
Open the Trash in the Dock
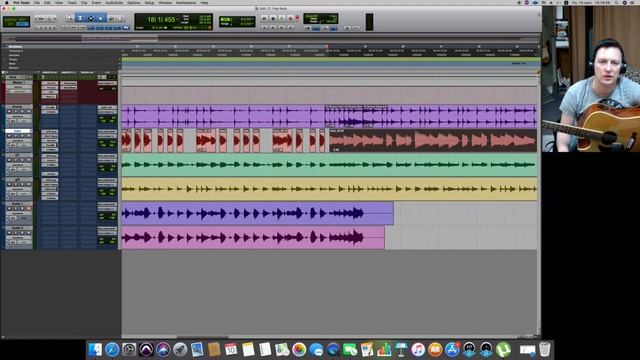[544, 350]
